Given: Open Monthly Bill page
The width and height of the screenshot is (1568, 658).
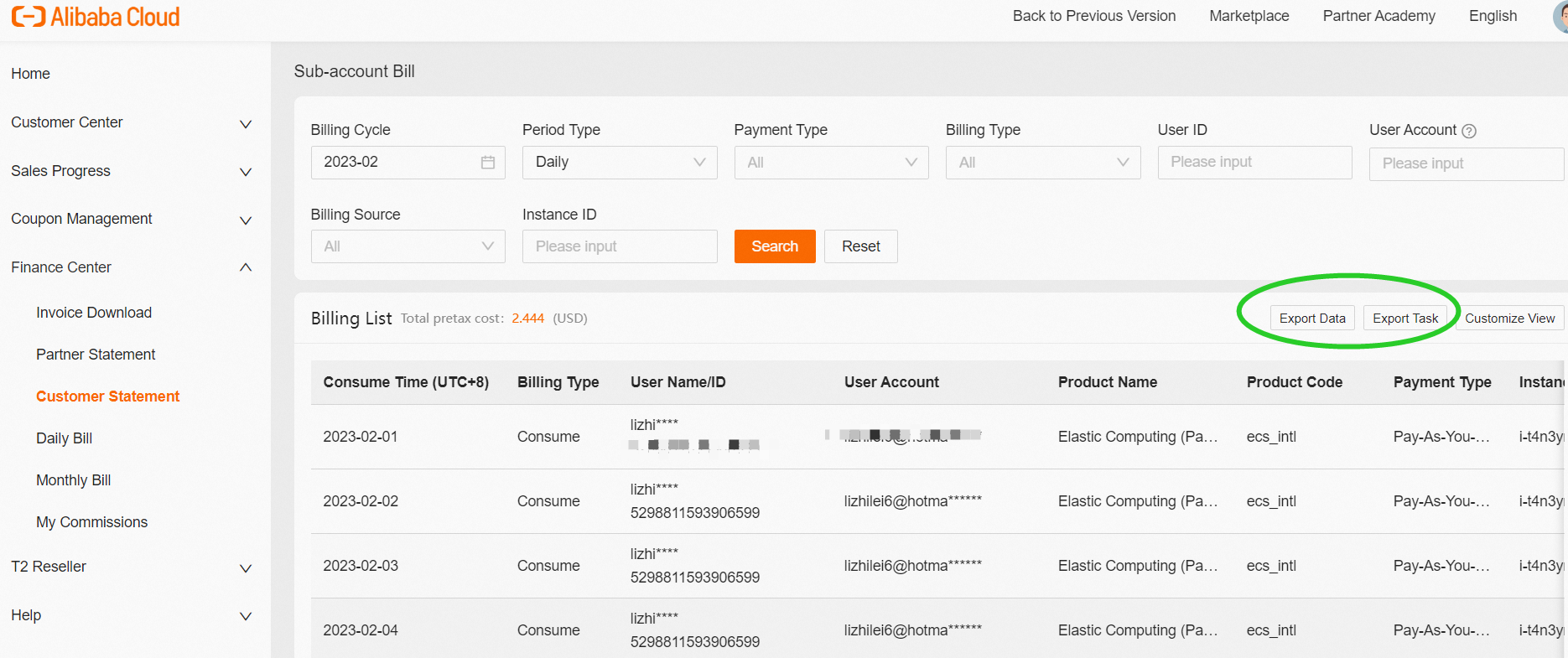Looking at the screenshot, I should click(73, 480).
